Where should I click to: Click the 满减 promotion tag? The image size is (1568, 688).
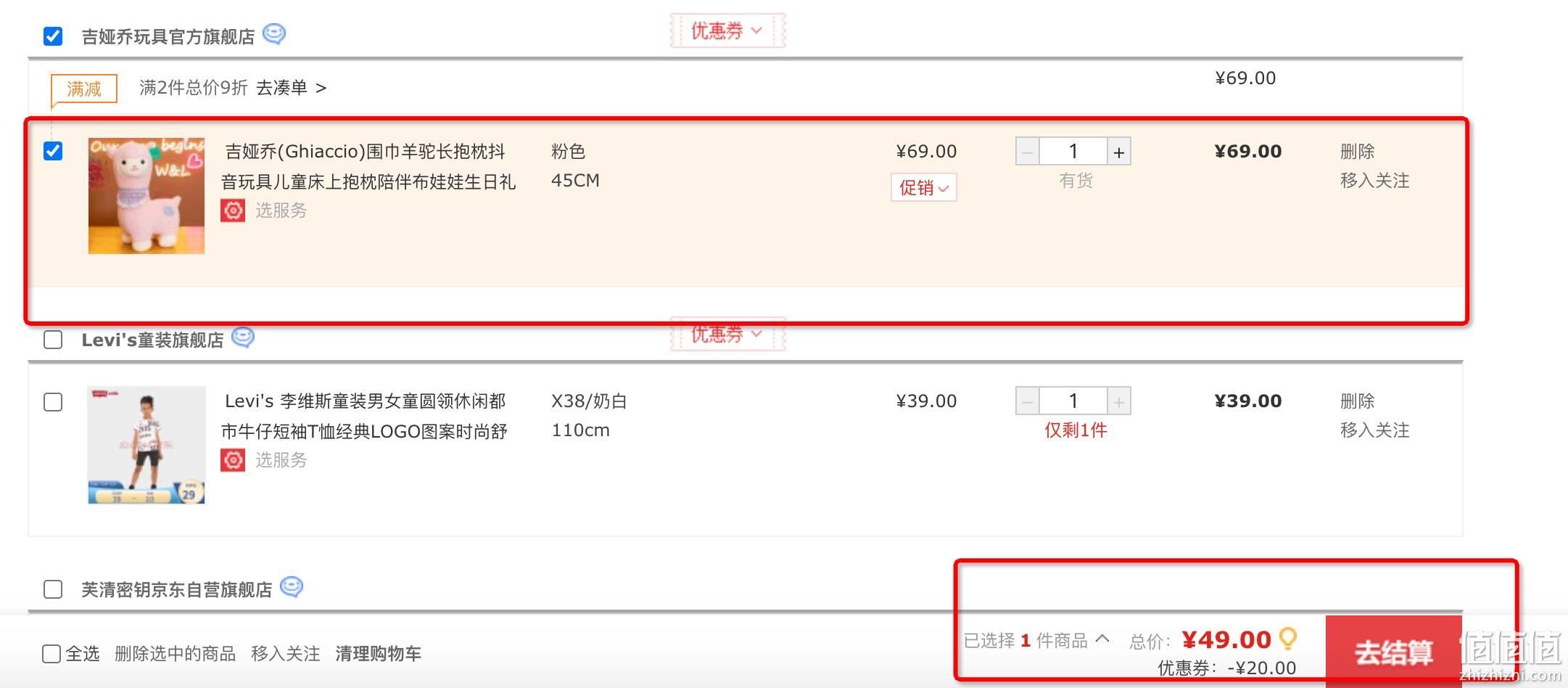pyautogui.click(x=84, y=89)
